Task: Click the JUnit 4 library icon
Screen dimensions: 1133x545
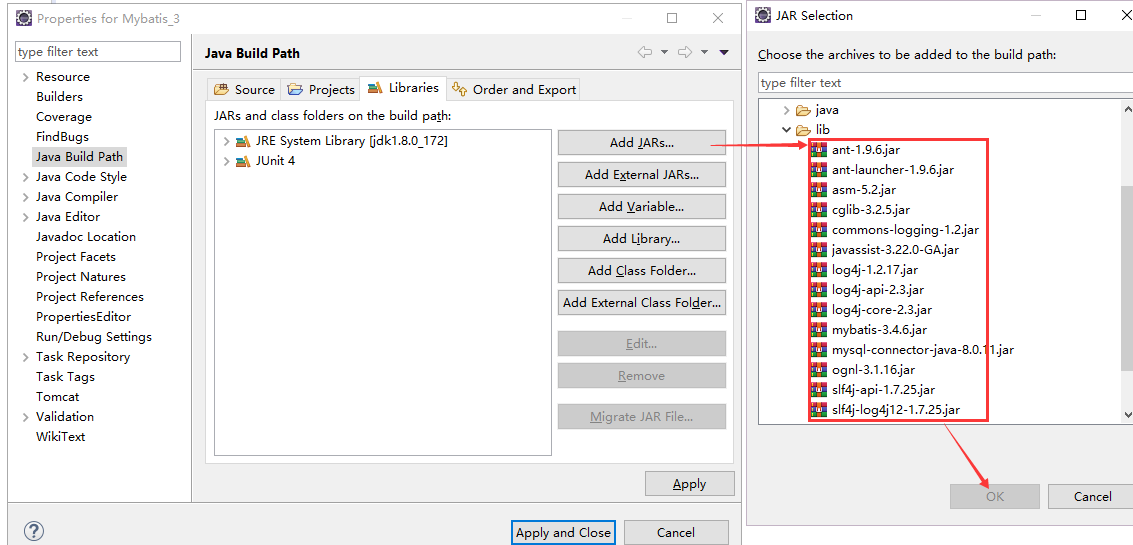Action: (243, 161)
